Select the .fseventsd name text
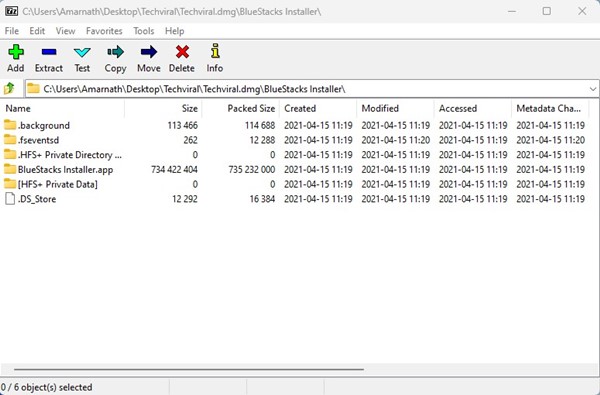600x395 pixels. click(x=38, y=140)
